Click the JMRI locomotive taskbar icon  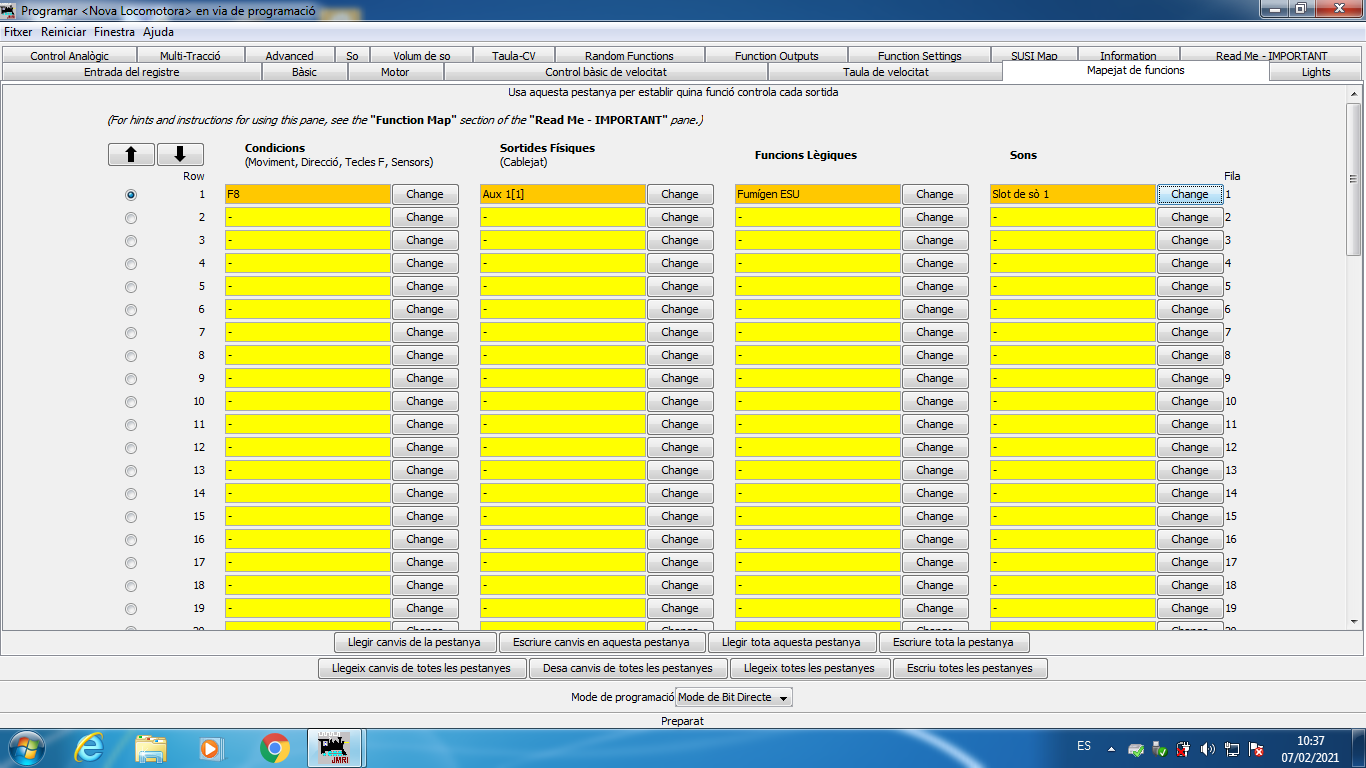(x=334, y=748)
